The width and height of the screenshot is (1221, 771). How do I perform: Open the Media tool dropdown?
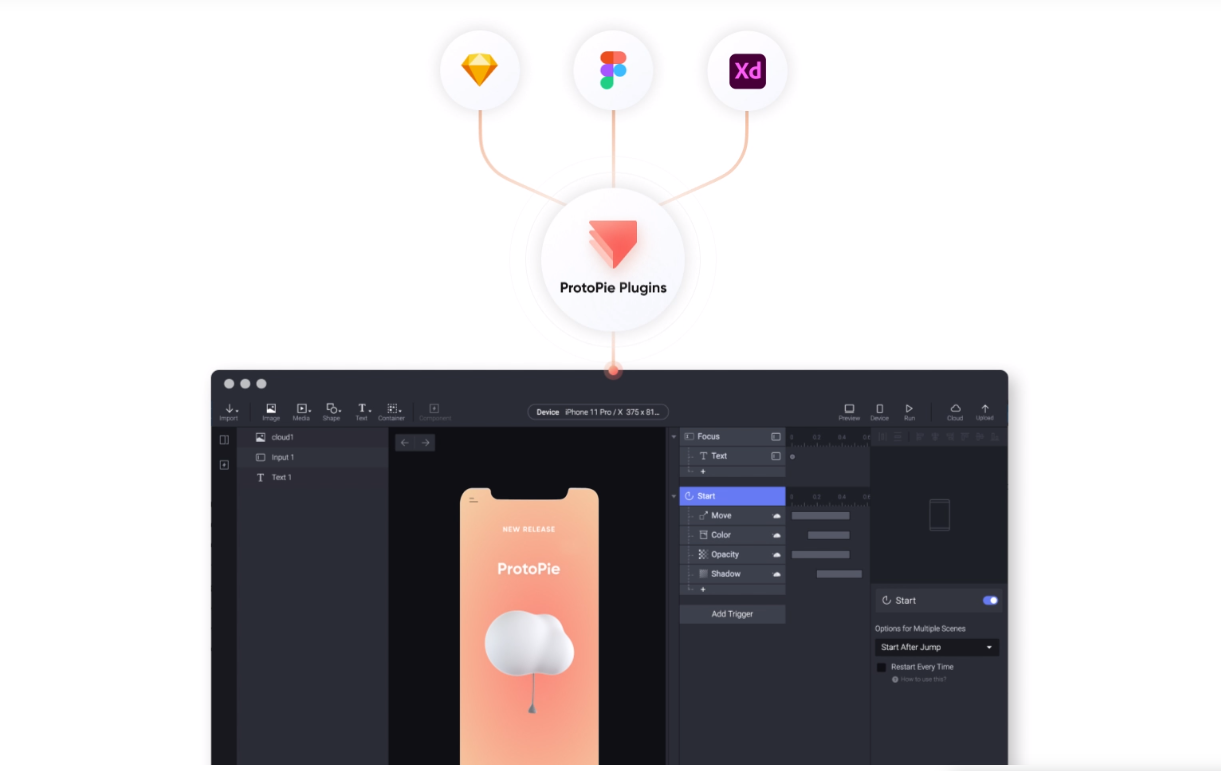click(301, 412)
